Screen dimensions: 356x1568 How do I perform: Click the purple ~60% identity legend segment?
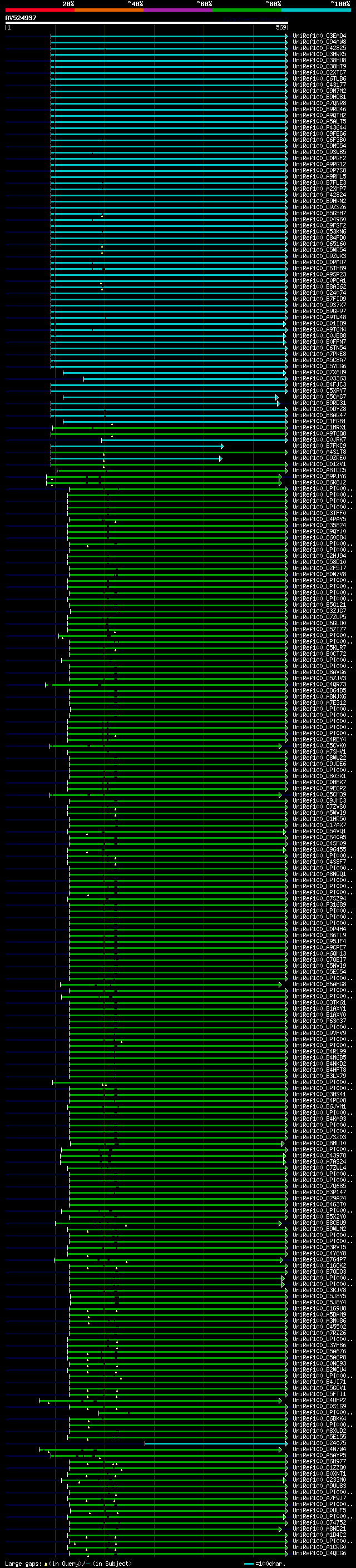[x=179, y=10]
